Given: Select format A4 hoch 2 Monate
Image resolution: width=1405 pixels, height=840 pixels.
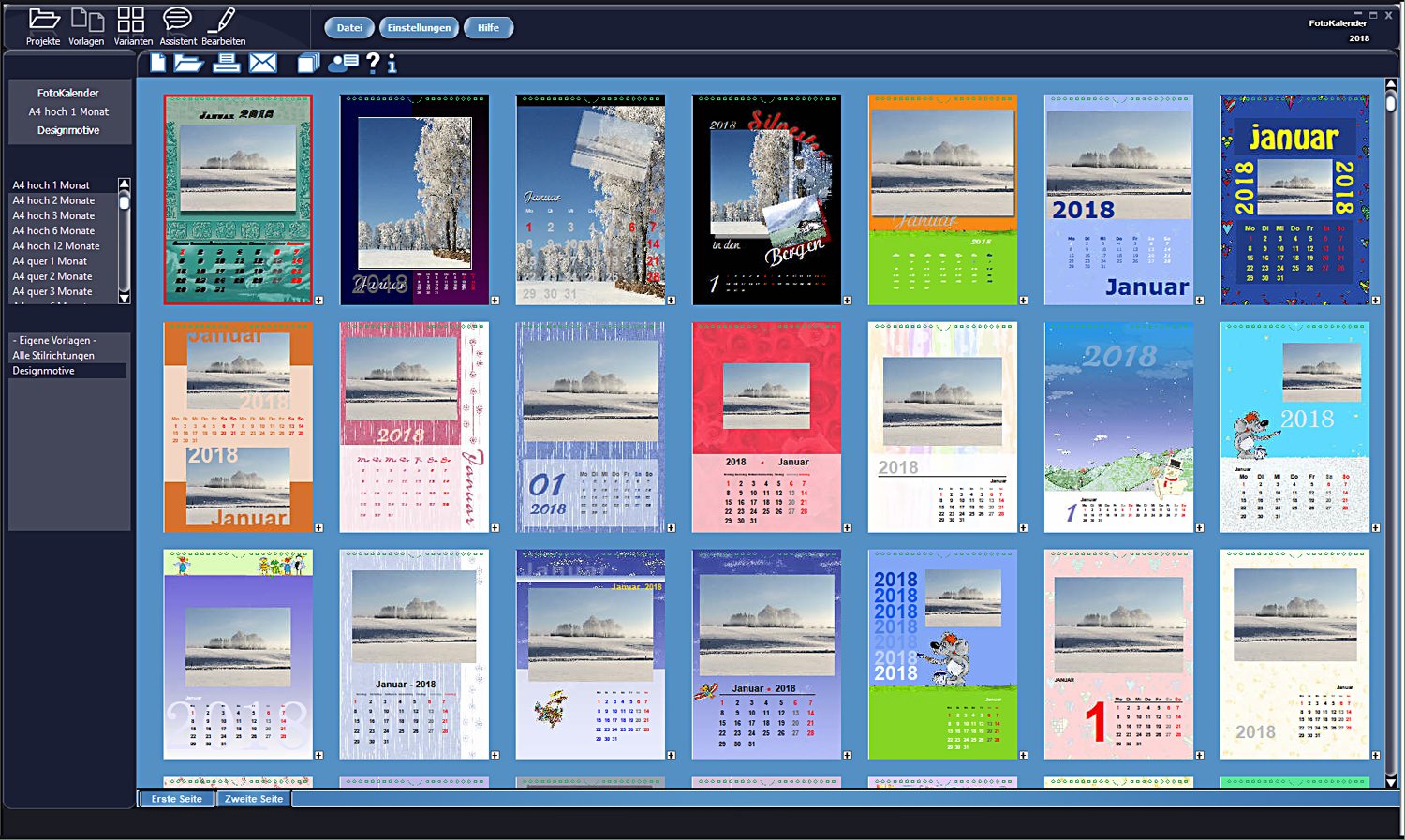Looking at the screenshot, I should pos(63,200).
